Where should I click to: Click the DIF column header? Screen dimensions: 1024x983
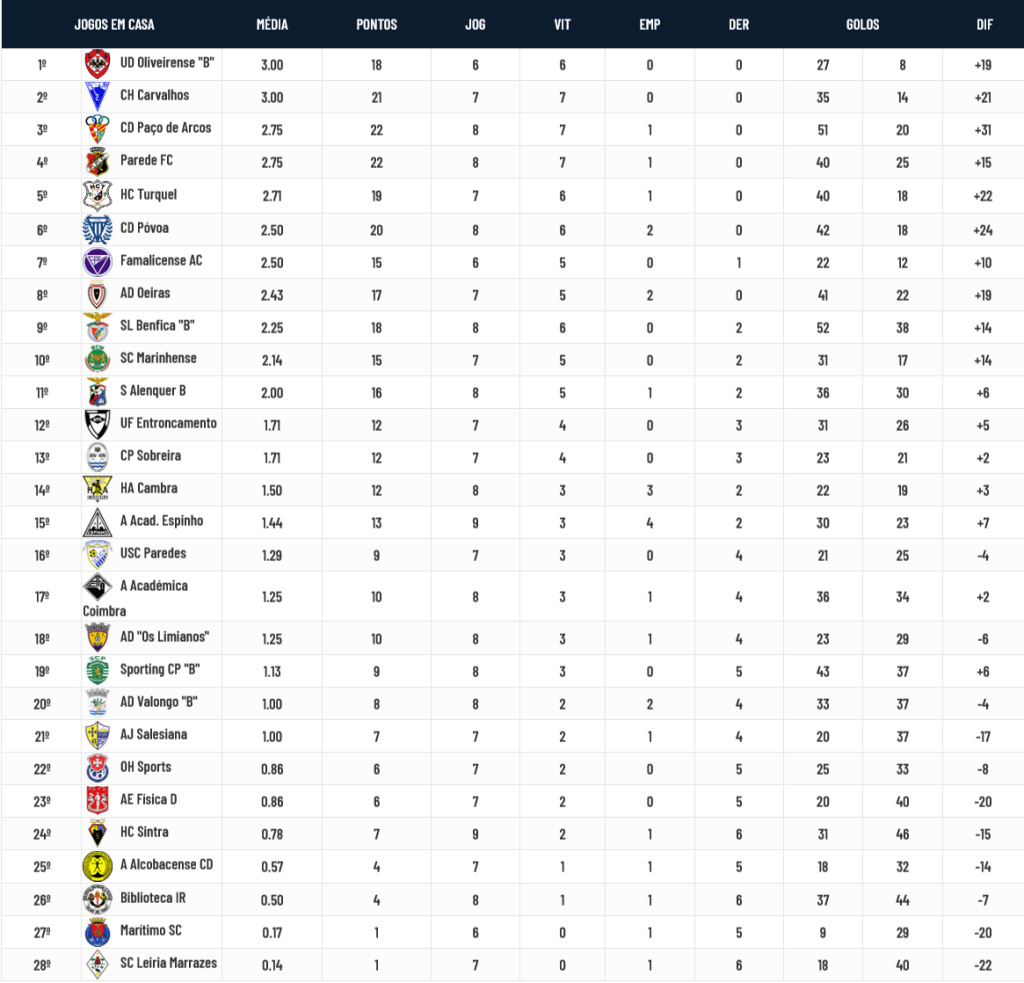tap(984, 25)
